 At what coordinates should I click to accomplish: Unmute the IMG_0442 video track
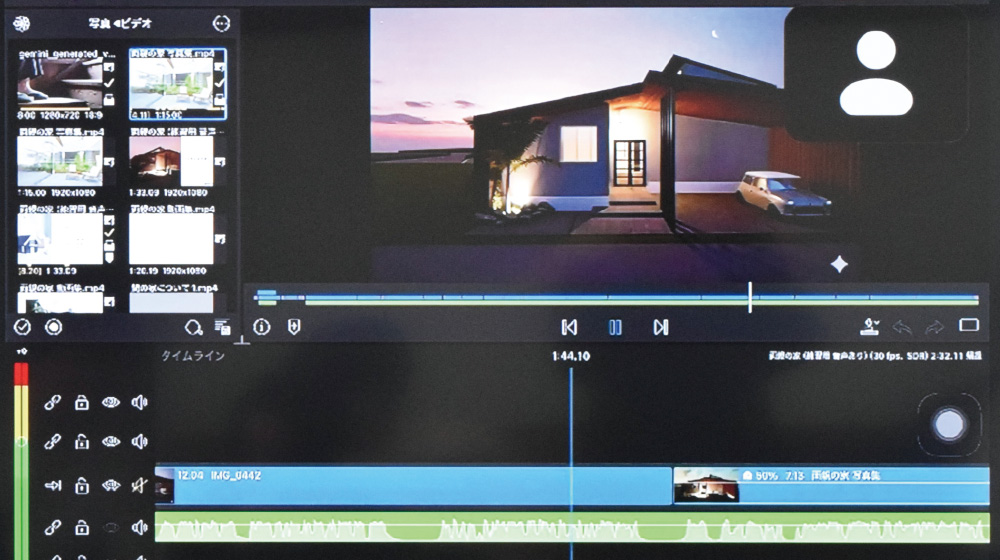[139, 486]
